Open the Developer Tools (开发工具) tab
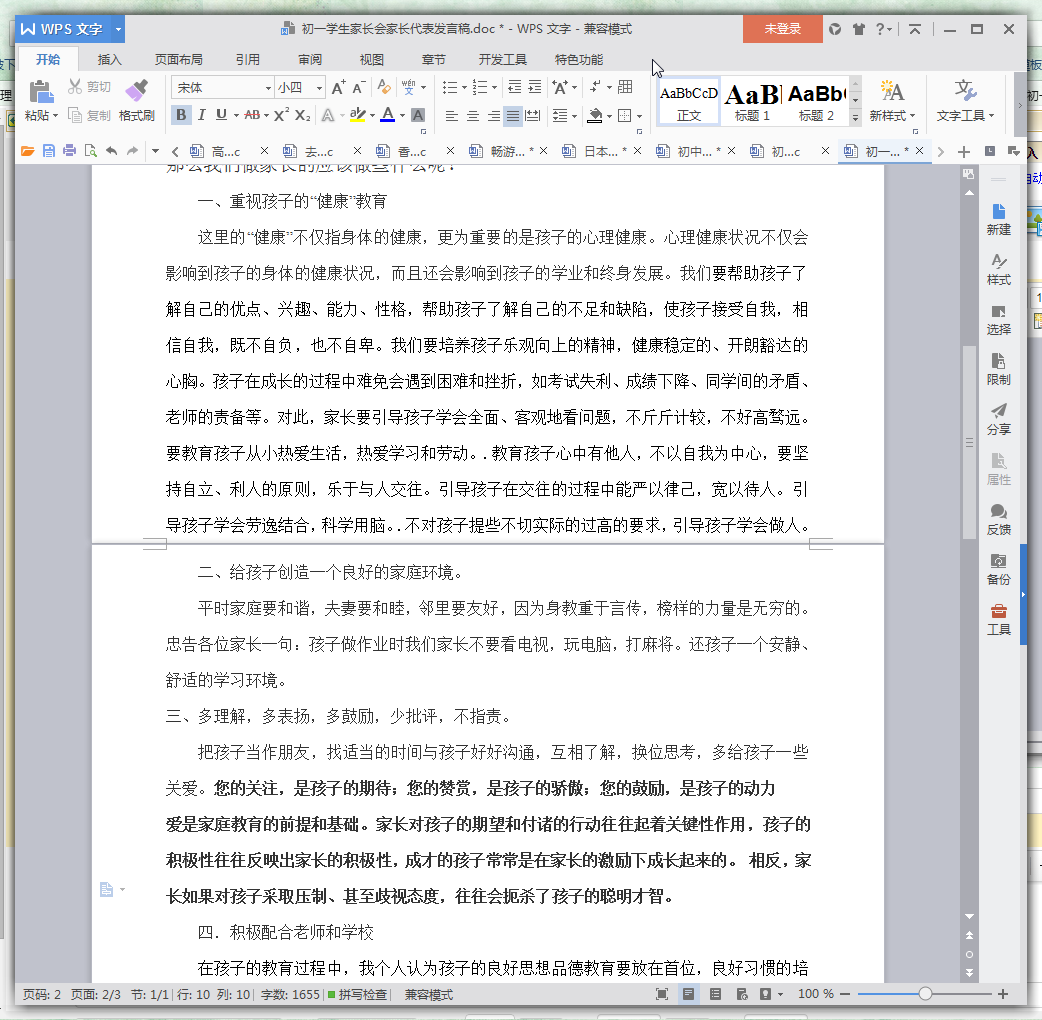Viewport: 1042px width, 1020px height. [502, 59]
